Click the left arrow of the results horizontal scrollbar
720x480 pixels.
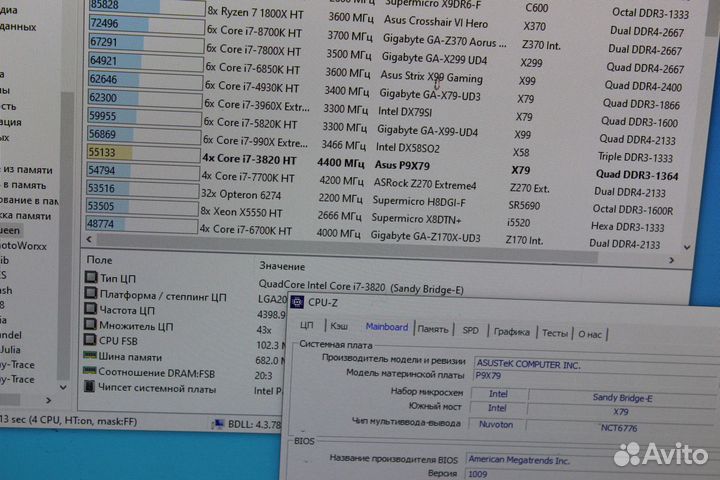(89, 239)
